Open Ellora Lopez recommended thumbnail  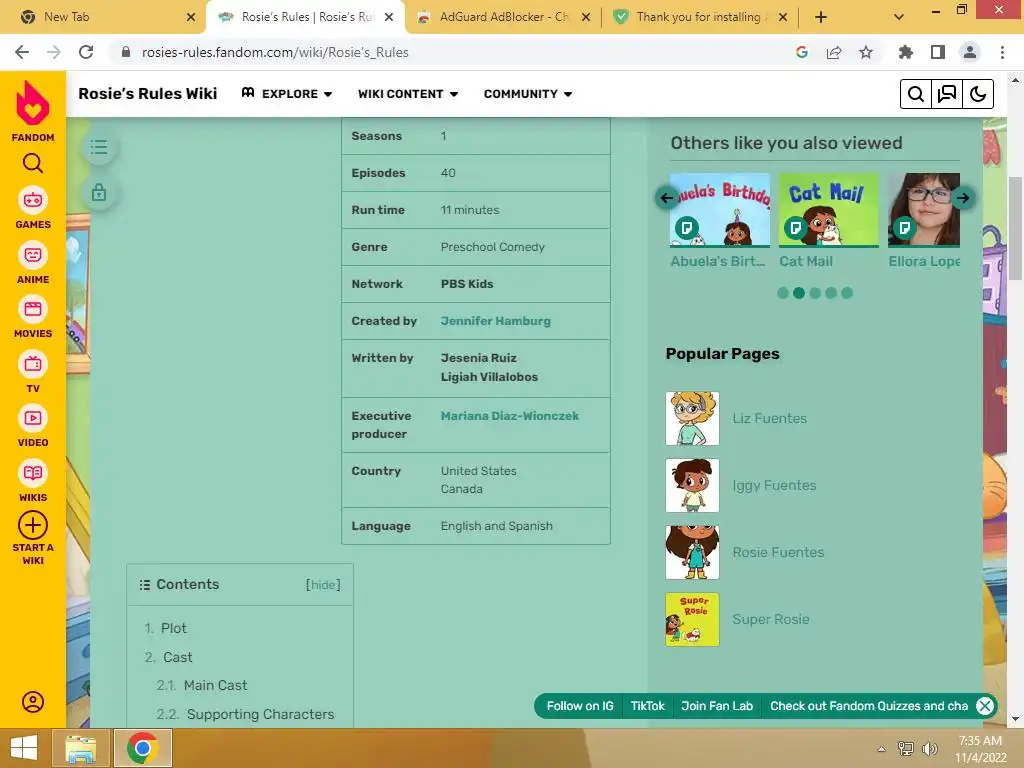click(x=924, y=210)
